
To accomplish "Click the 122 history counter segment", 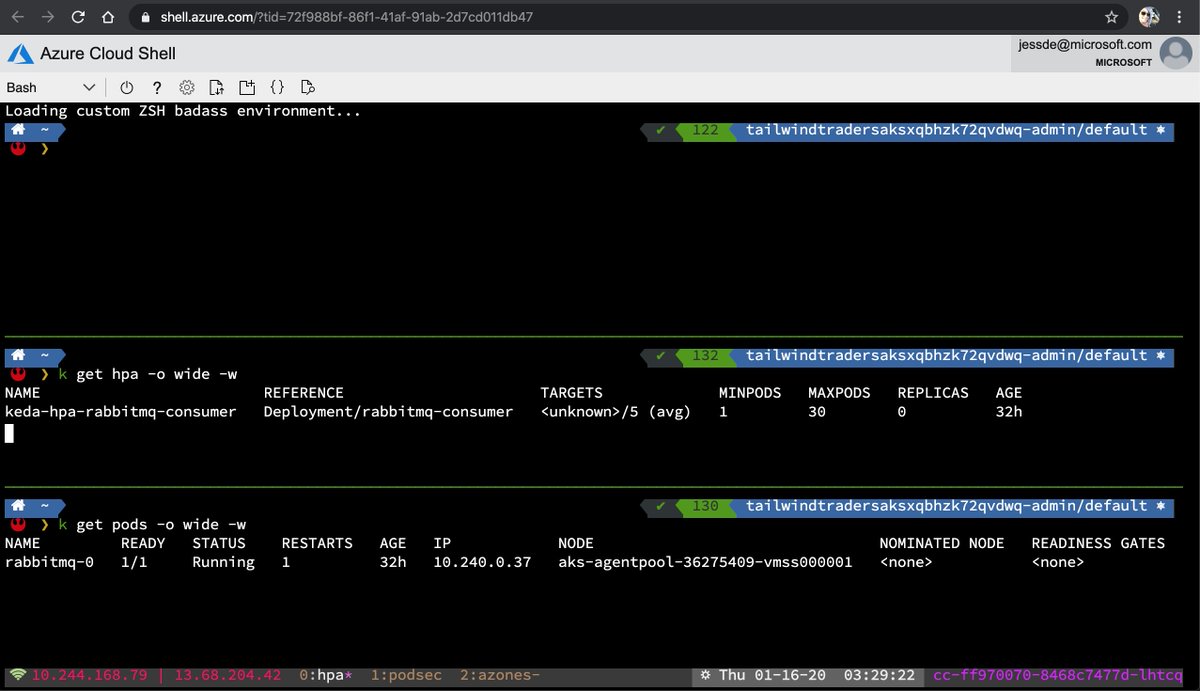I will click(x=705, y=130).
